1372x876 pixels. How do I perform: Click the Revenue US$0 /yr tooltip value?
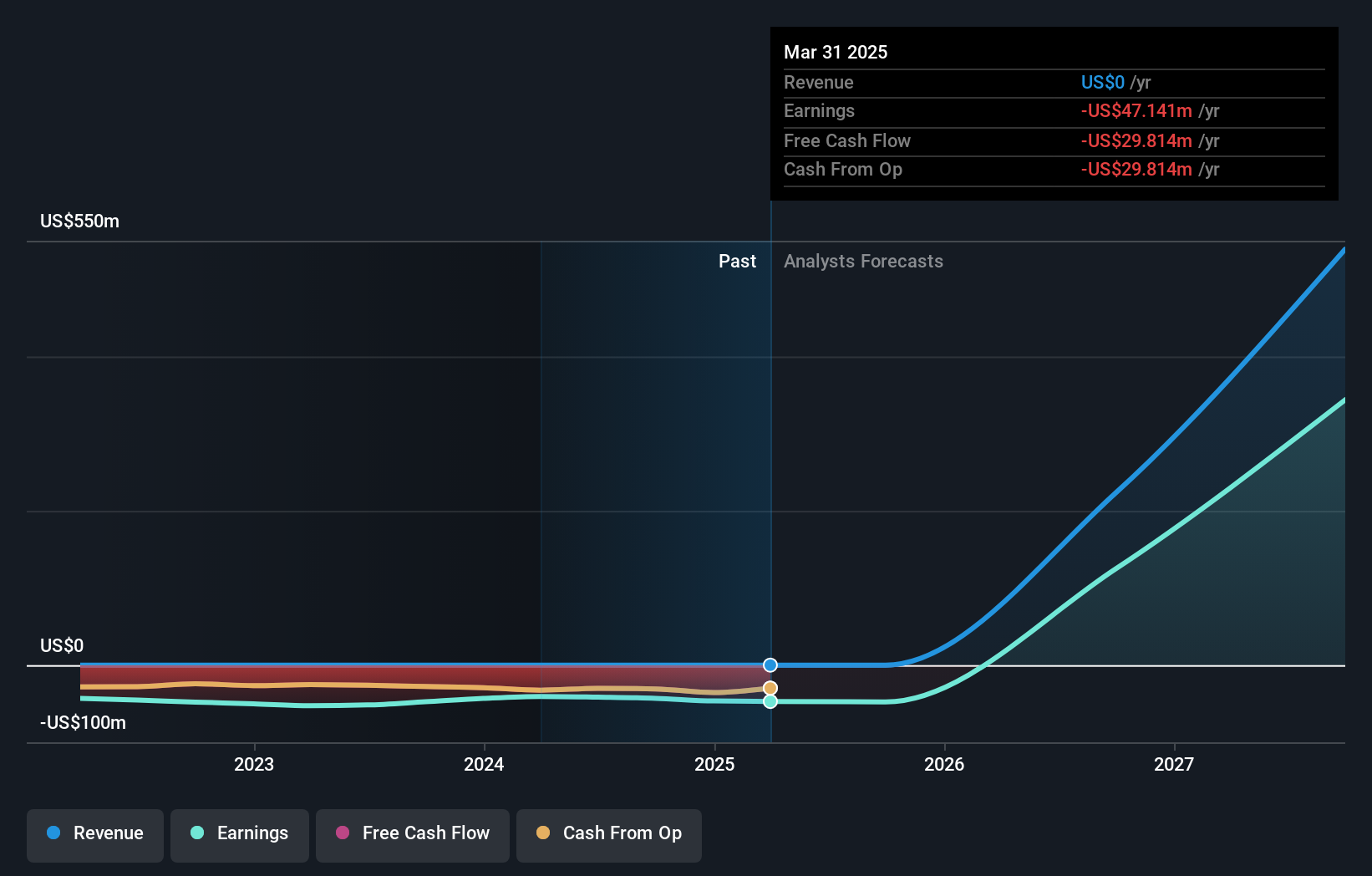(1116, 83)
